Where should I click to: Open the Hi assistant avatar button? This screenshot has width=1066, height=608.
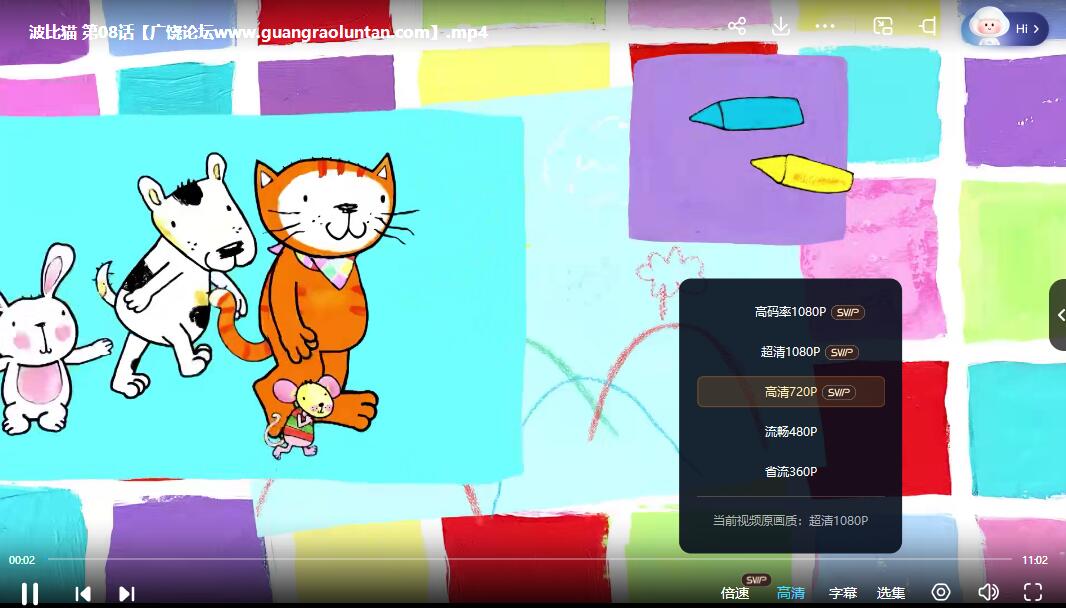click(1005, 29)
